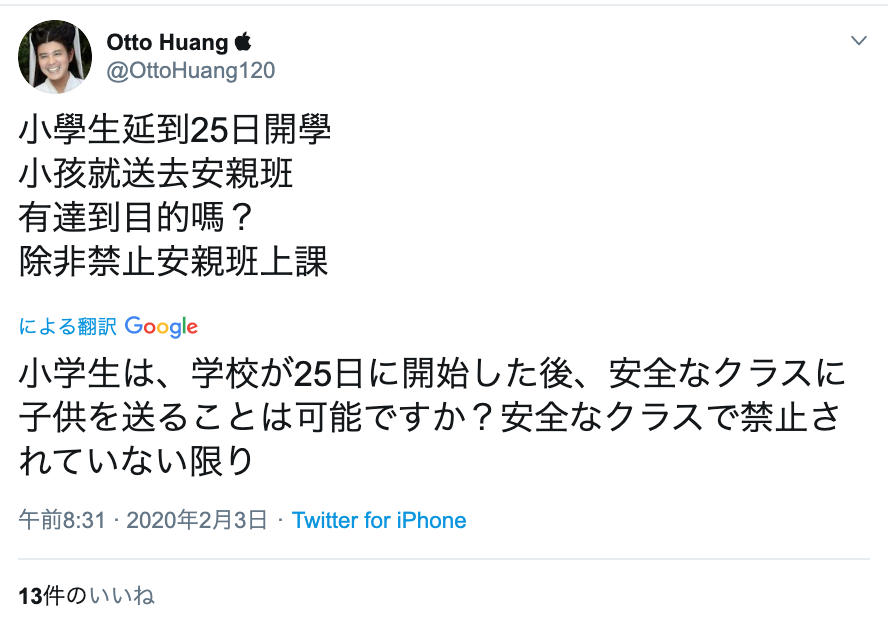Click the Google logo in translation credit
This screenshot has height=630, width=888.
coord(161,327)
